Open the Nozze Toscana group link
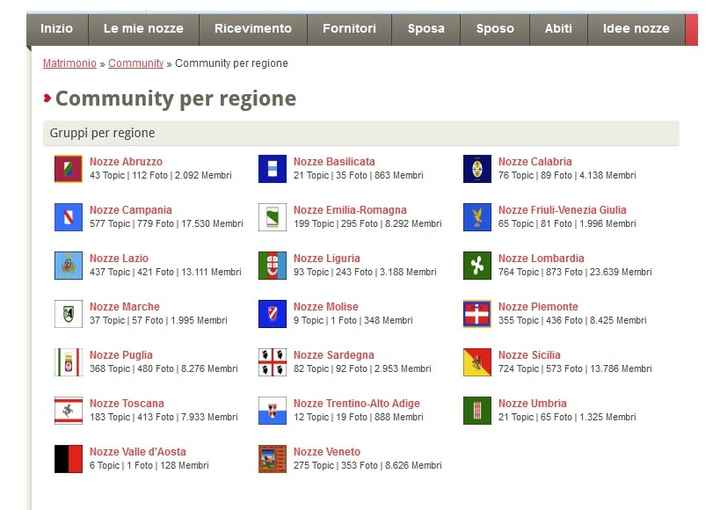The image size is (720, 510). pos(126,403)
